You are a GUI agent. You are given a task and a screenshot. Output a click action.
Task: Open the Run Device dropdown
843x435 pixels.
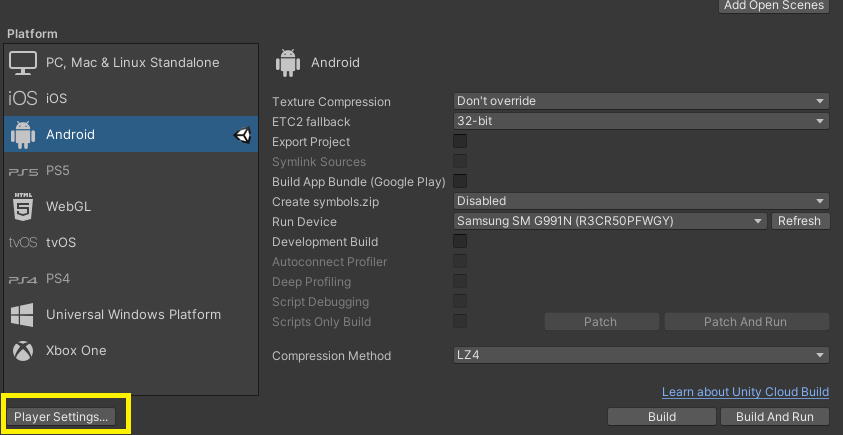coord(610,221)
